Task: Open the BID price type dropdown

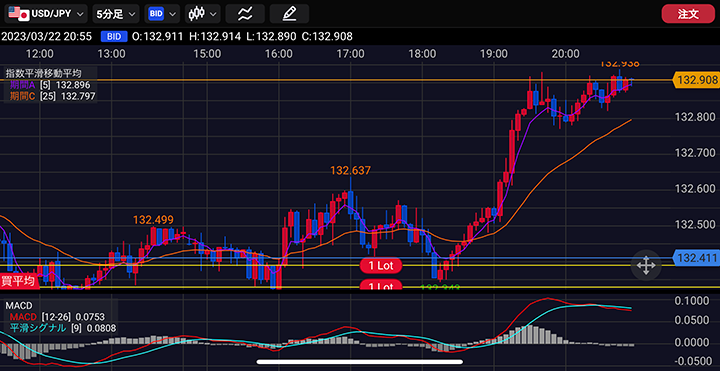Action: [x=162, y=14]
